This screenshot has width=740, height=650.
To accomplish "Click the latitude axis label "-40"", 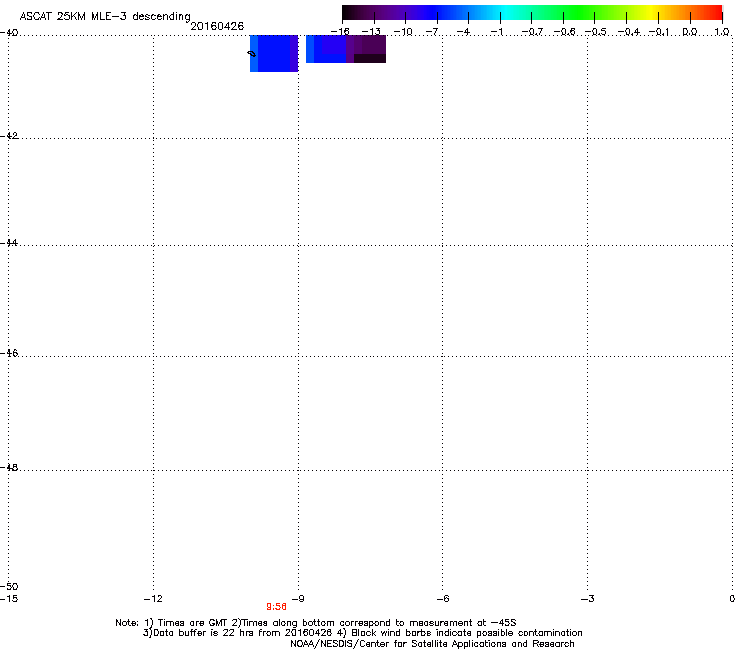I will coord(9,33).
